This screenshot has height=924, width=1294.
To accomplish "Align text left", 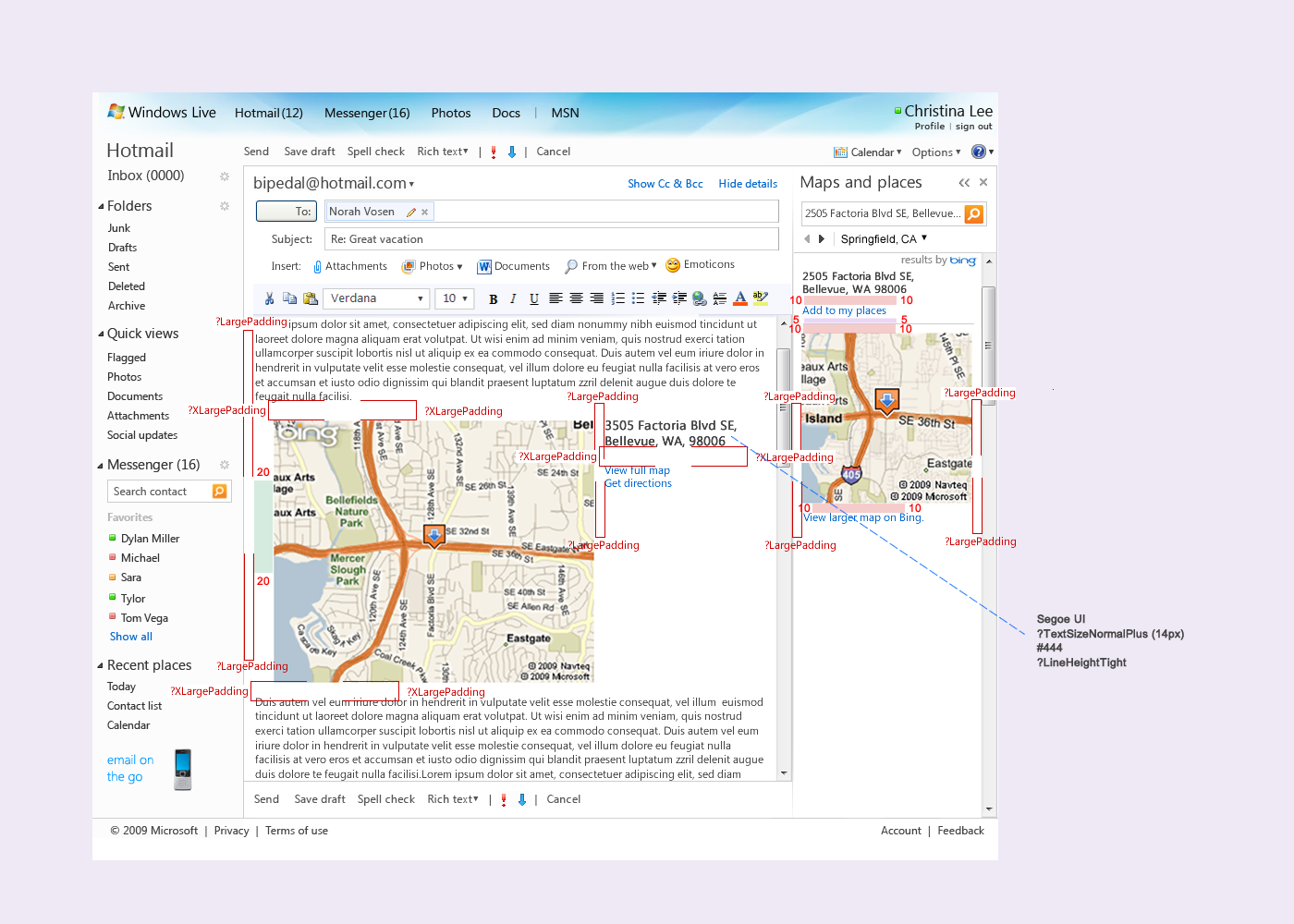I will pos(555,298).
